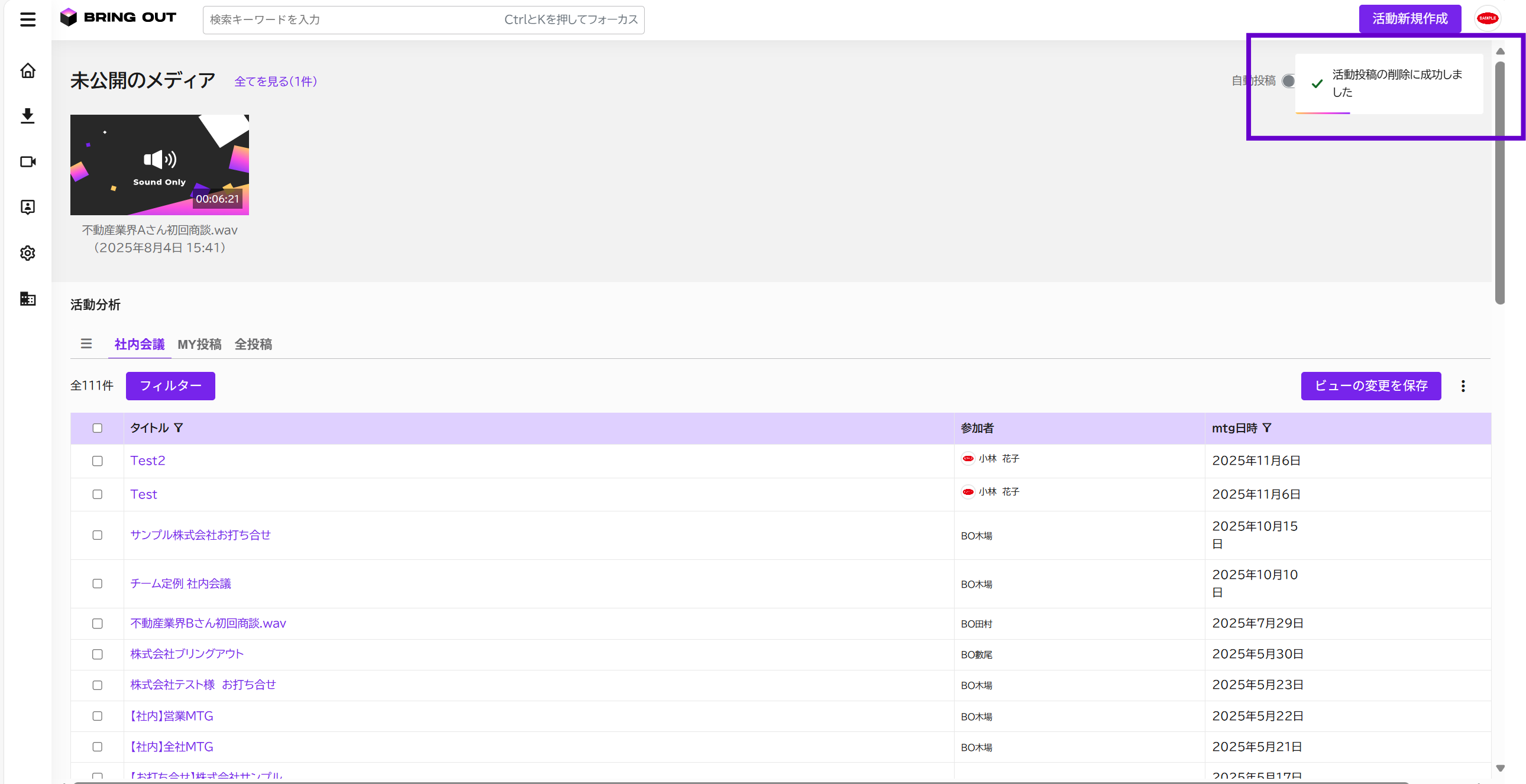Click the BRING OUT logo

click(x=118, y=17)
